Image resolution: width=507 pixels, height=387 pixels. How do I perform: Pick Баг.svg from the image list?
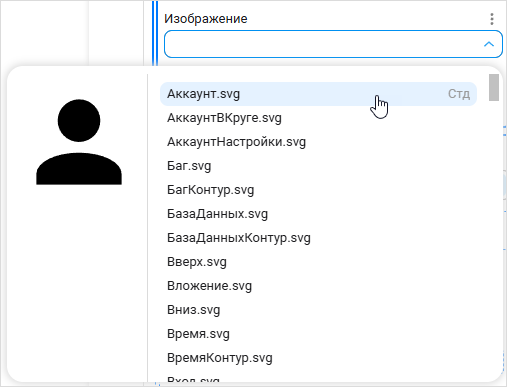point(318,166)
